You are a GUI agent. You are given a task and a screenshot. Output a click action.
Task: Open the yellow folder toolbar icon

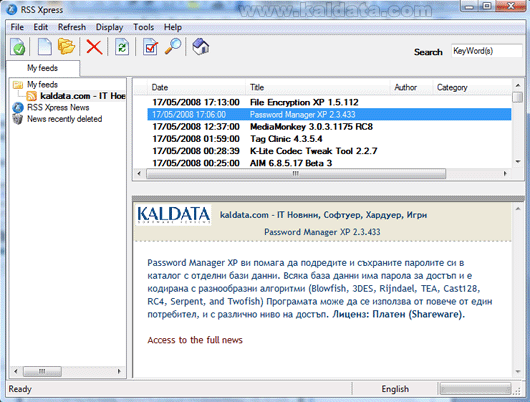click(x=66, y=47)
